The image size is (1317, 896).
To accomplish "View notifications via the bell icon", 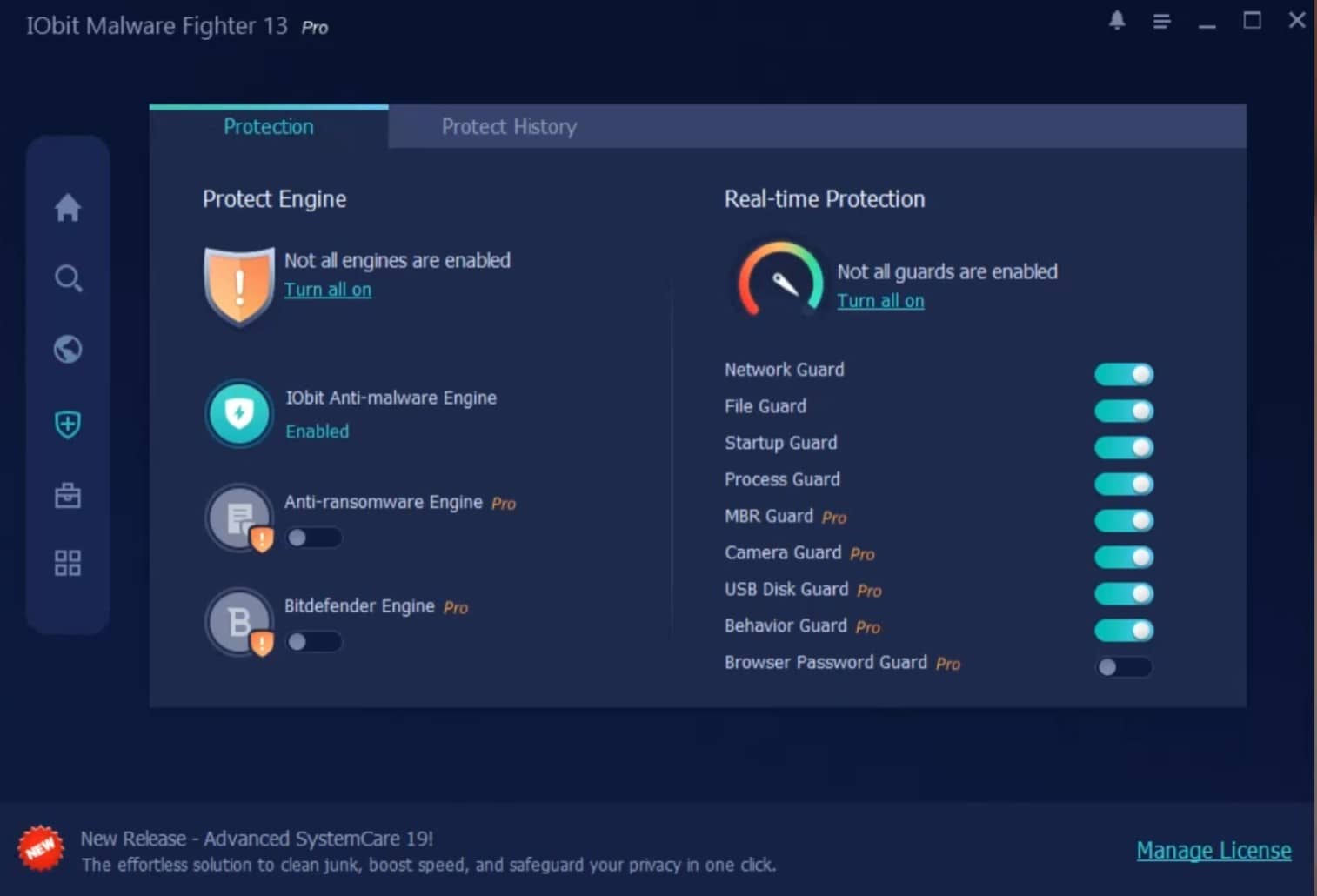I will (1117, 21).
